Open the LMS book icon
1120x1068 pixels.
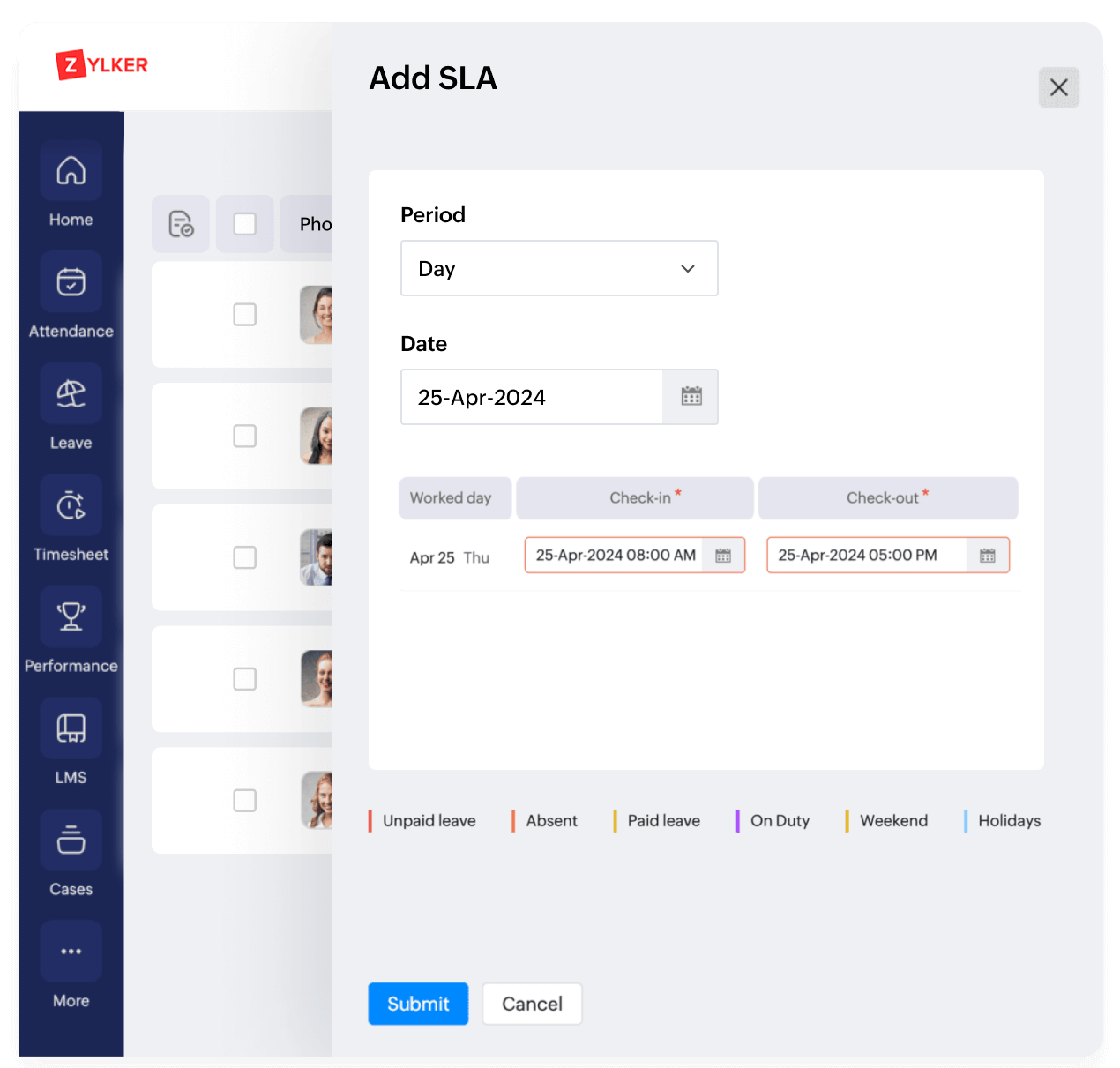tap(71, 728)
